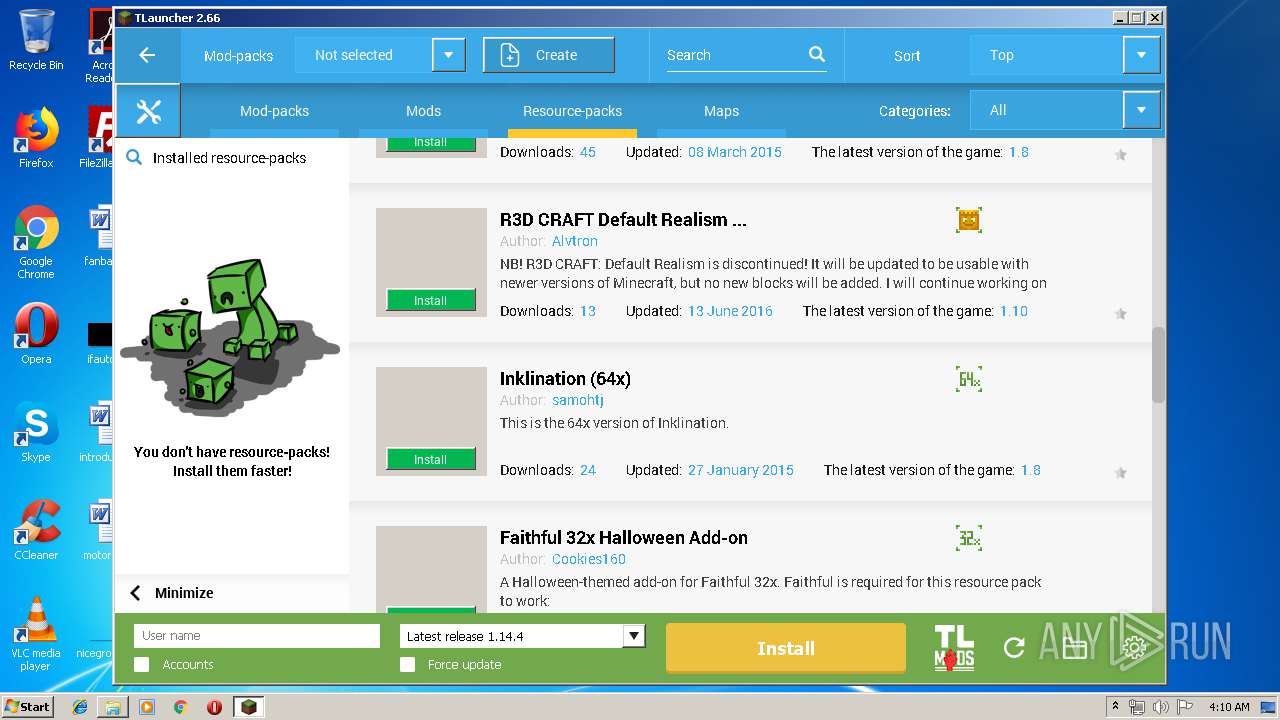Expand Mod-packs dropdown arrow
The height and width of the screenshot is (720, 1280).
tap(449, 55)
